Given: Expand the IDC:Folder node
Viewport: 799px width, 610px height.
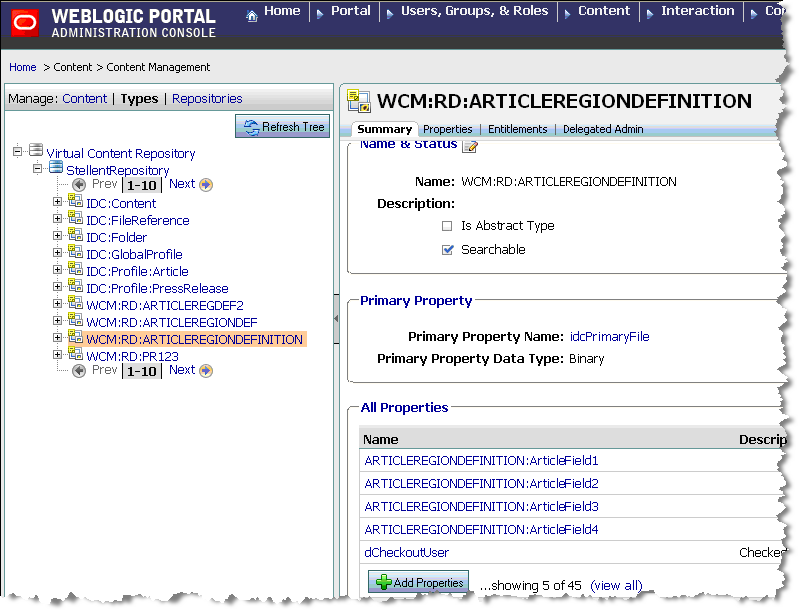Looking at the screenshot, I should tap(58, 235).
